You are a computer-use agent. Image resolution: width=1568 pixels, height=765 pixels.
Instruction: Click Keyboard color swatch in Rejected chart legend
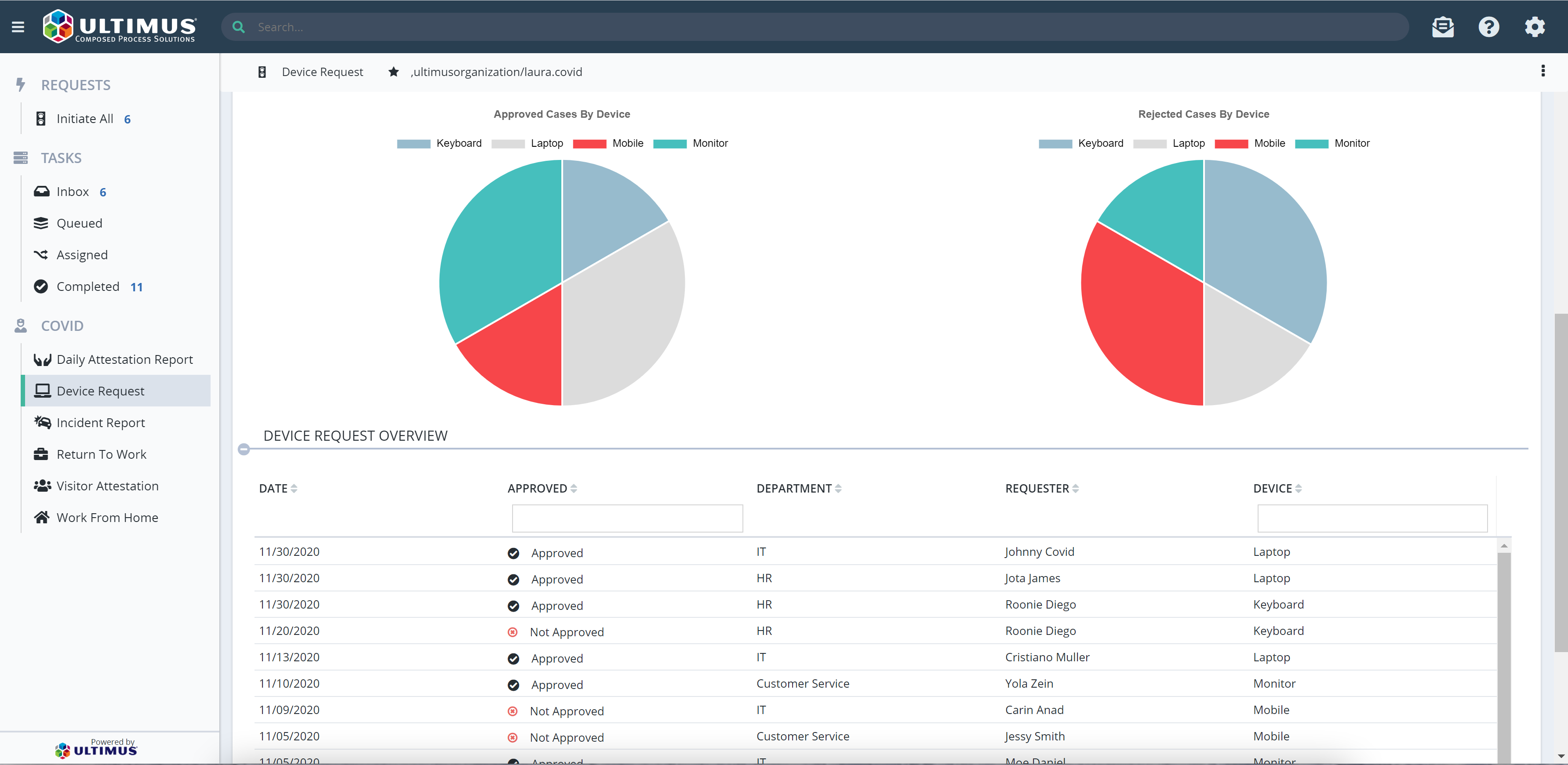pos(1055,143)
